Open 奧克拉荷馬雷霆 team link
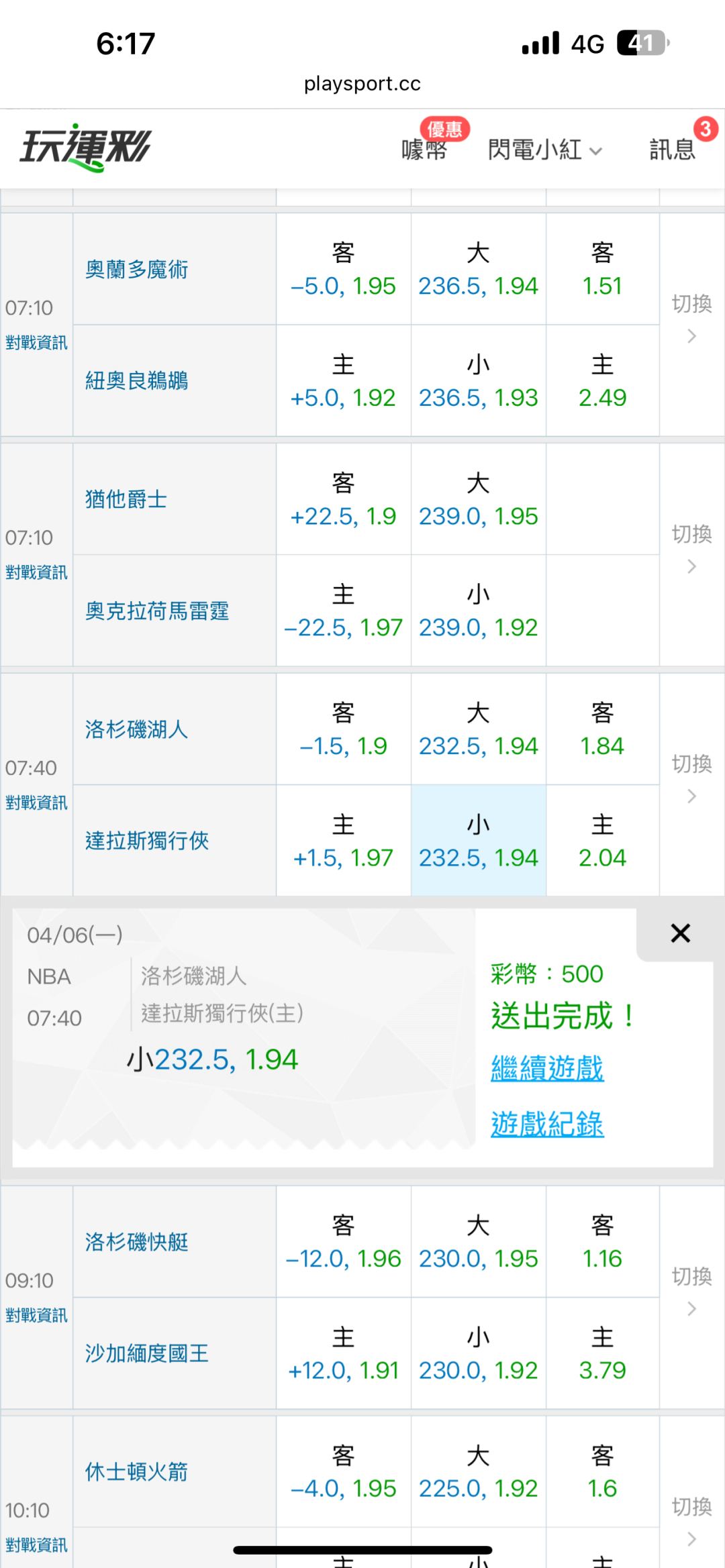725x1568 pixels. coord(157,611)
